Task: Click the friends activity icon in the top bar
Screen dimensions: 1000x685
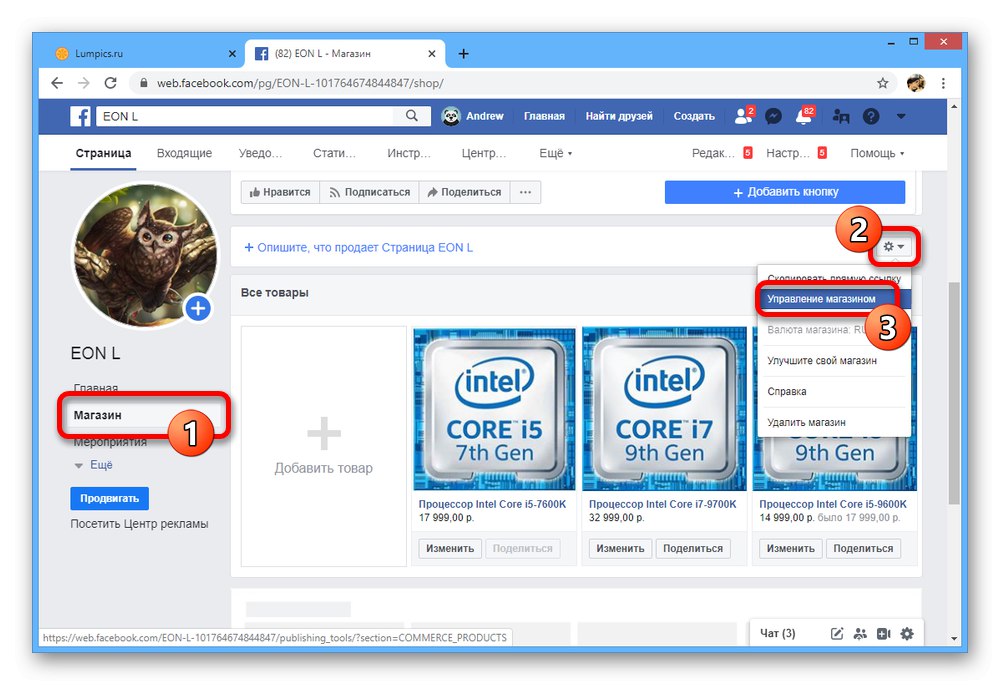Action: click(841, 116)
